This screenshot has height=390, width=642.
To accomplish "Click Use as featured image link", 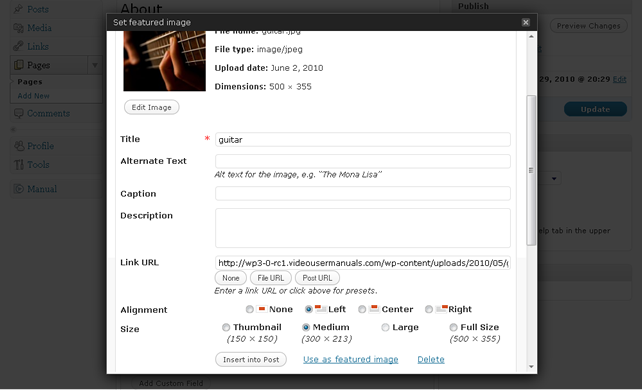I will tap(350, 359).
